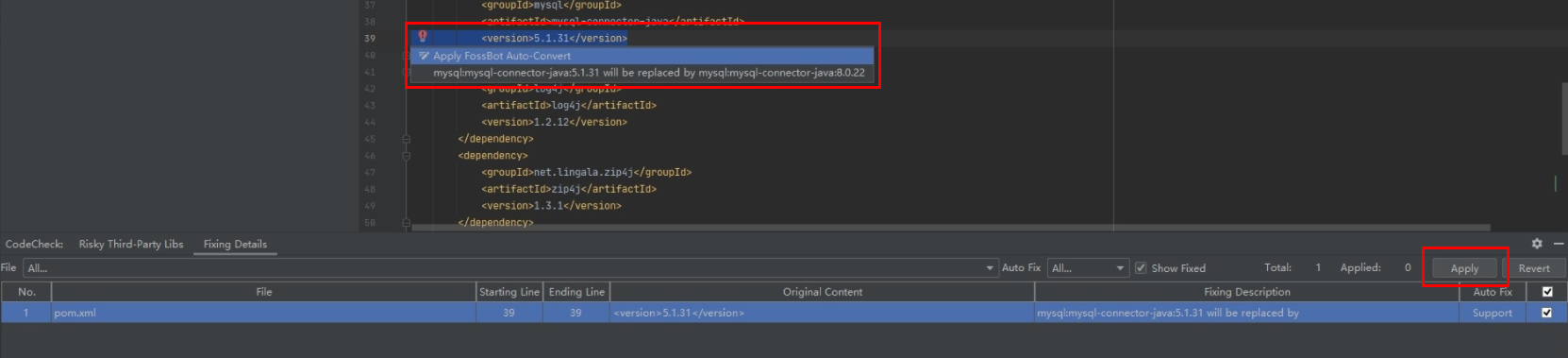This screenshot has width=1568, height=358.
Task: Sort by the Ending Line column header
Action: [x=575, y=292]
